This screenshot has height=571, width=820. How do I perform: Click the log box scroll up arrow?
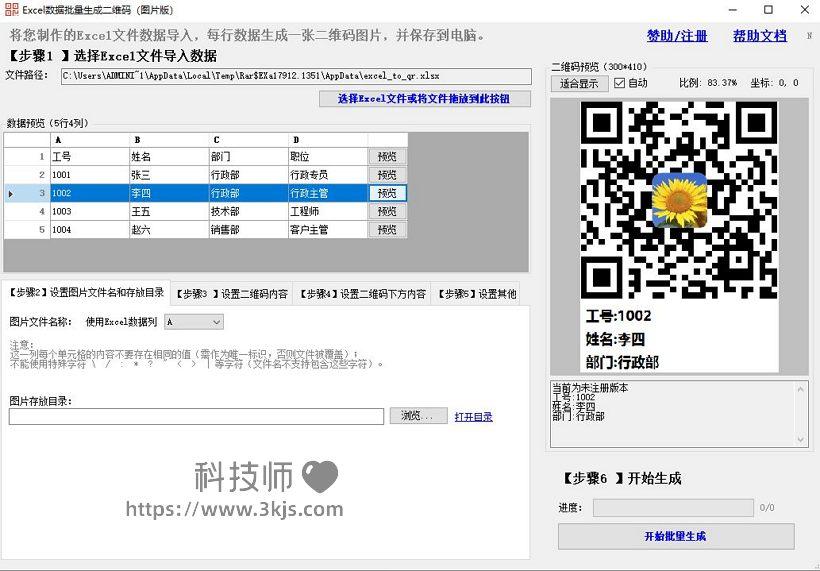tap(801, 389)
